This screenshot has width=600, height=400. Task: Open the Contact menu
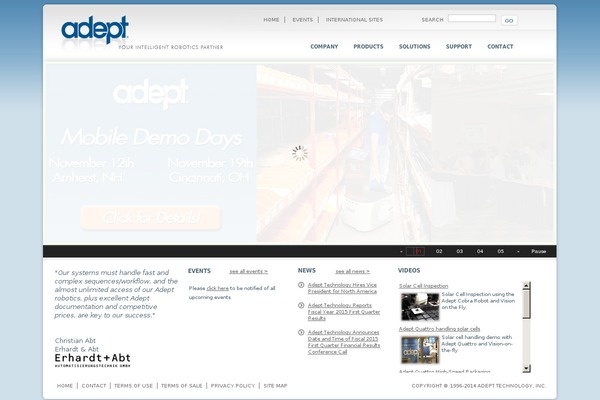click(500, 46)
